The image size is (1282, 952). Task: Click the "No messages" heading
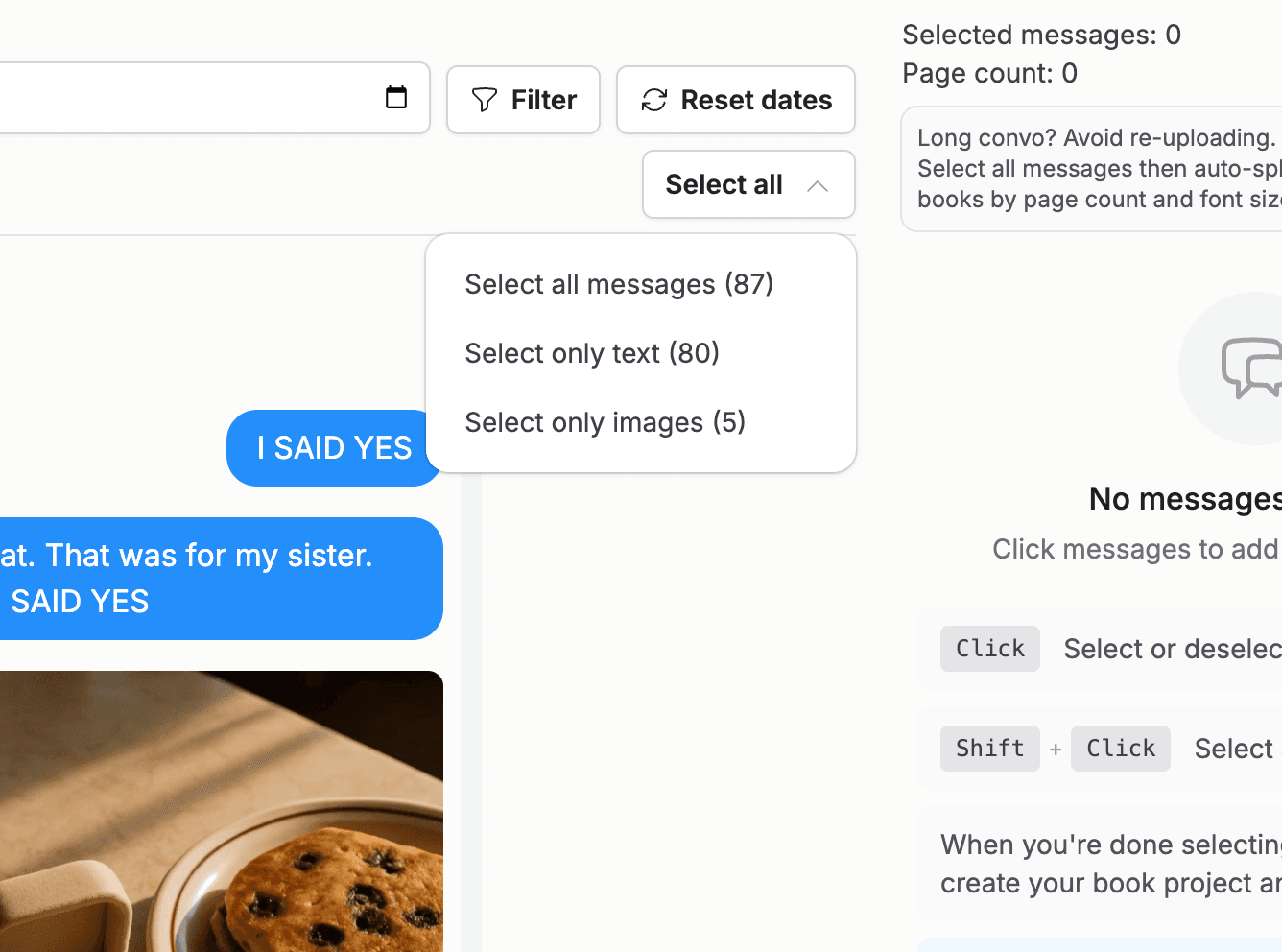(1185, 499)
